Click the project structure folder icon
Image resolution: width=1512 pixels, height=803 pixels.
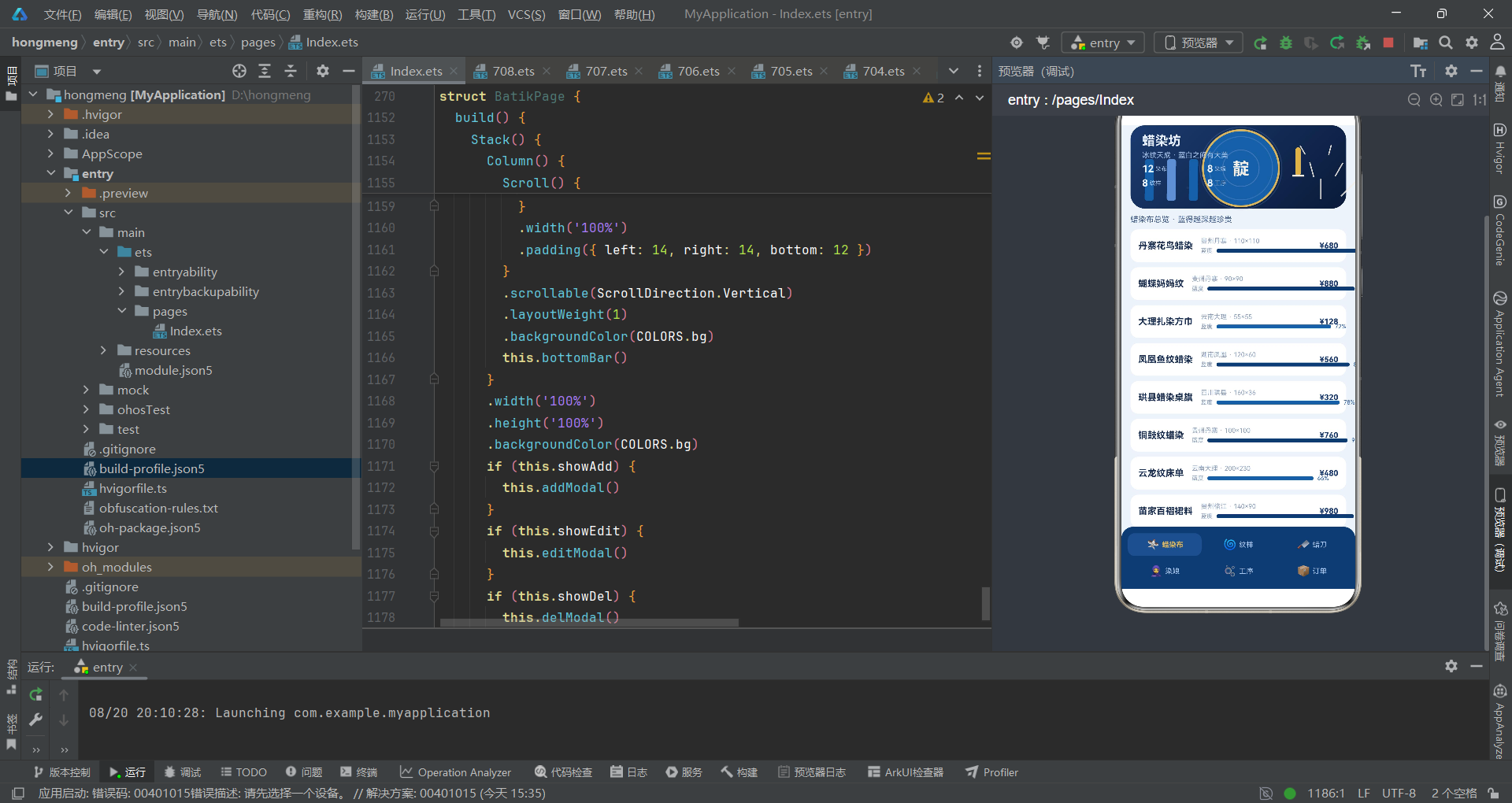[1420, 43]
